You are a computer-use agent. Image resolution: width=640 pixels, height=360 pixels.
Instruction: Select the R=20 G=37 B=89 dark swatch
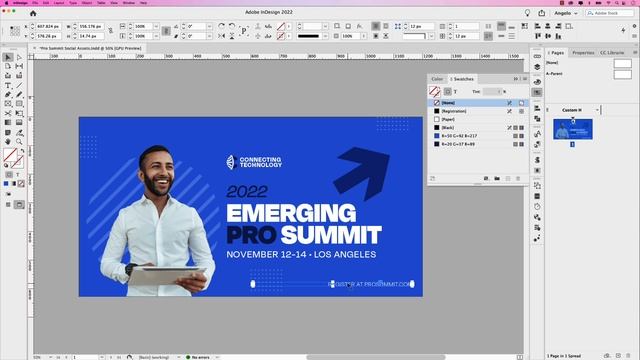478,144
